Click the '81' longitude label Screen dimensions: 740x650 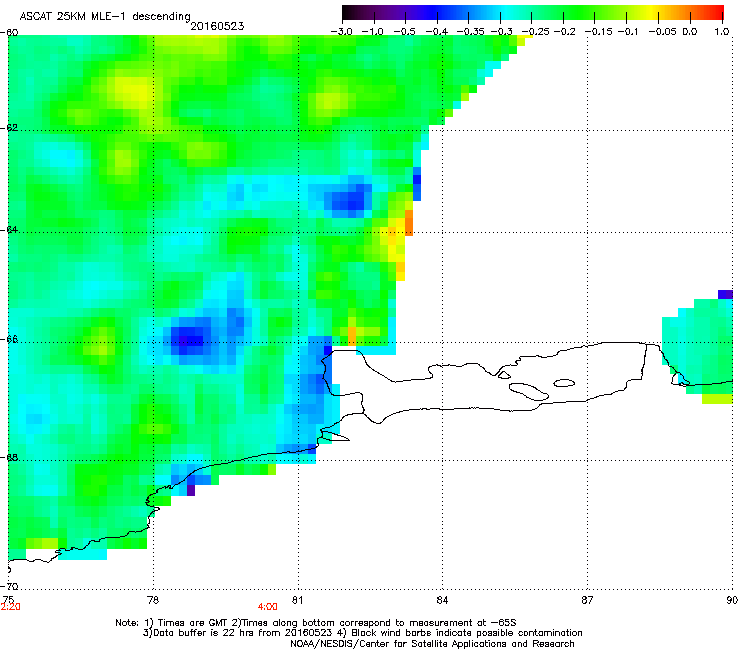point(297,600)
